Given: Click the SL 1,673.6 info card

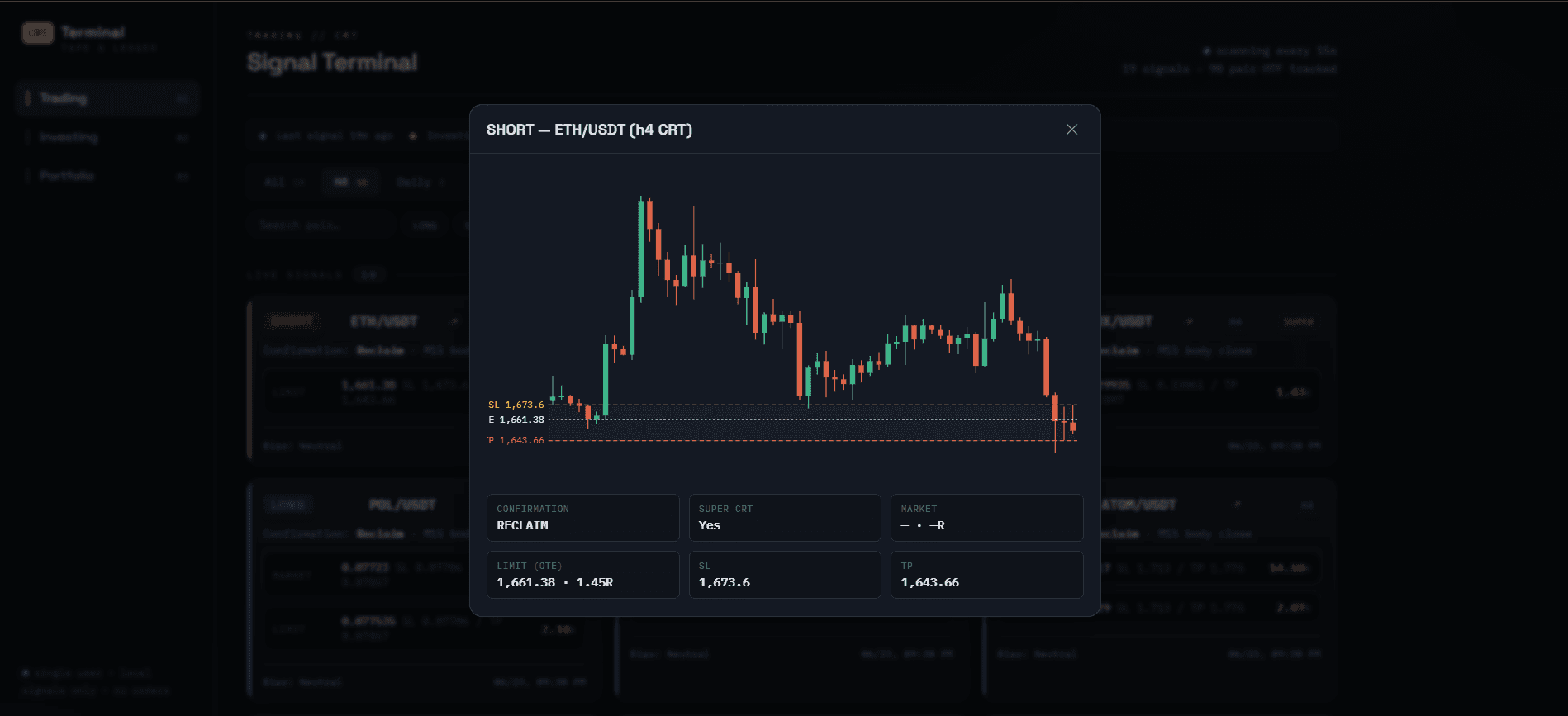Looking at the screenshot, I should (x=785, y=575).
